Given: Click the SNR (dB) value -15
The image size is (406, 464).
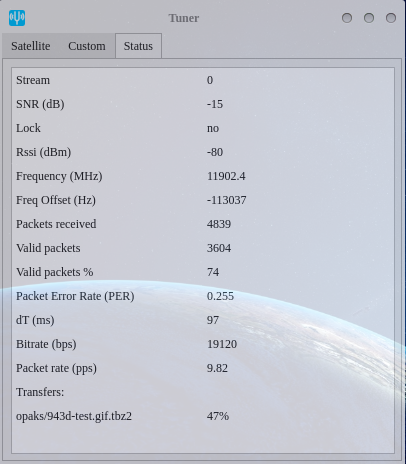Looking at the screenshot, I should 215,104.
